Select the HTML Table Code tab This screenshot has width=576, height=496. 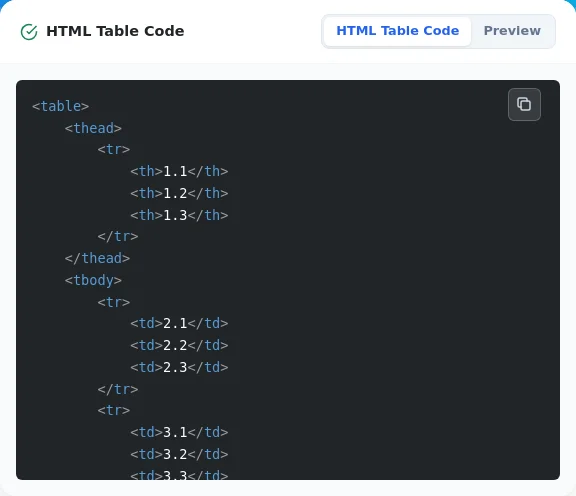tap(397, 31)
